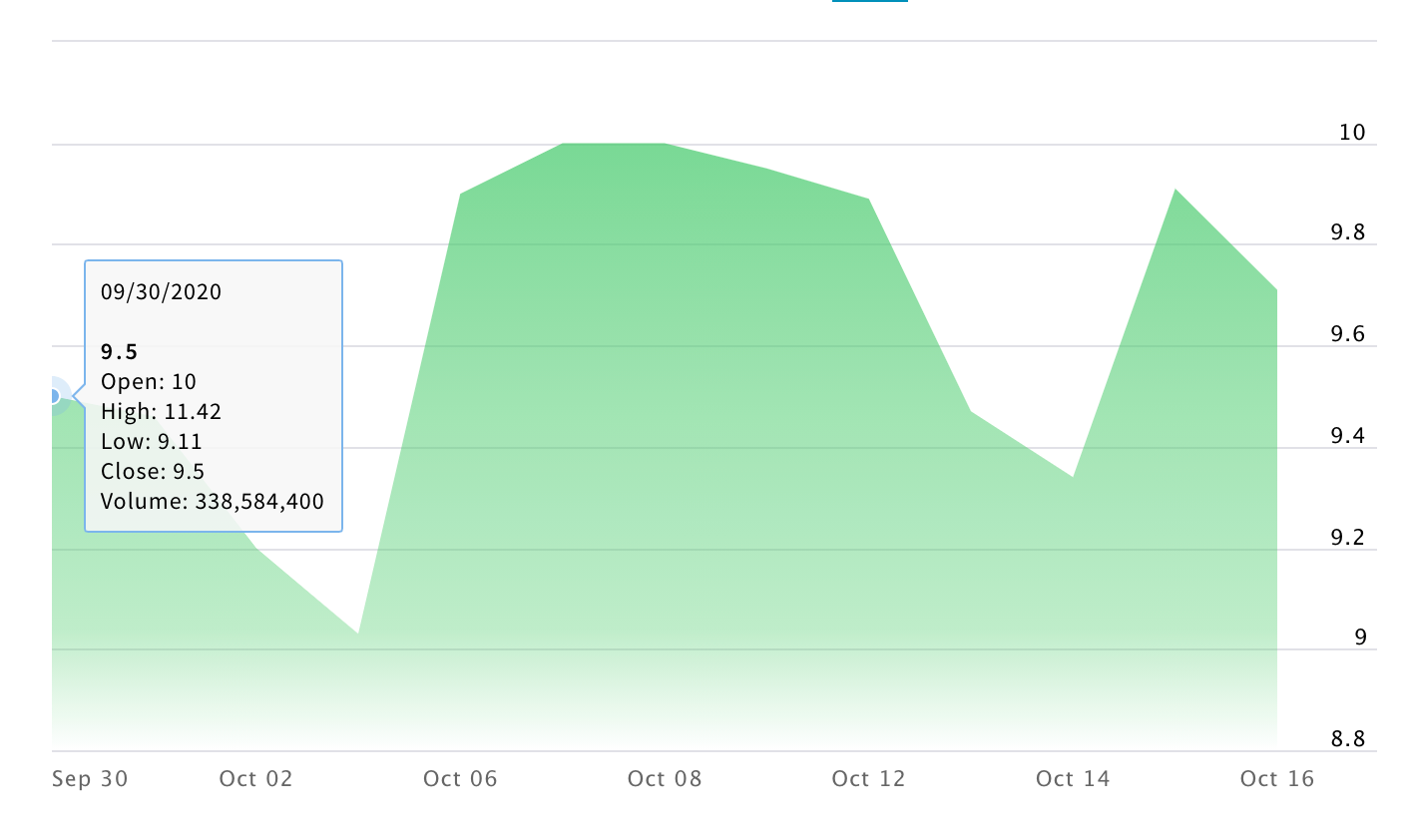This screenshot has width=1411, height=840.
Task: Click the 'Oct 08' x-axis label
Action: coord(665,779)
